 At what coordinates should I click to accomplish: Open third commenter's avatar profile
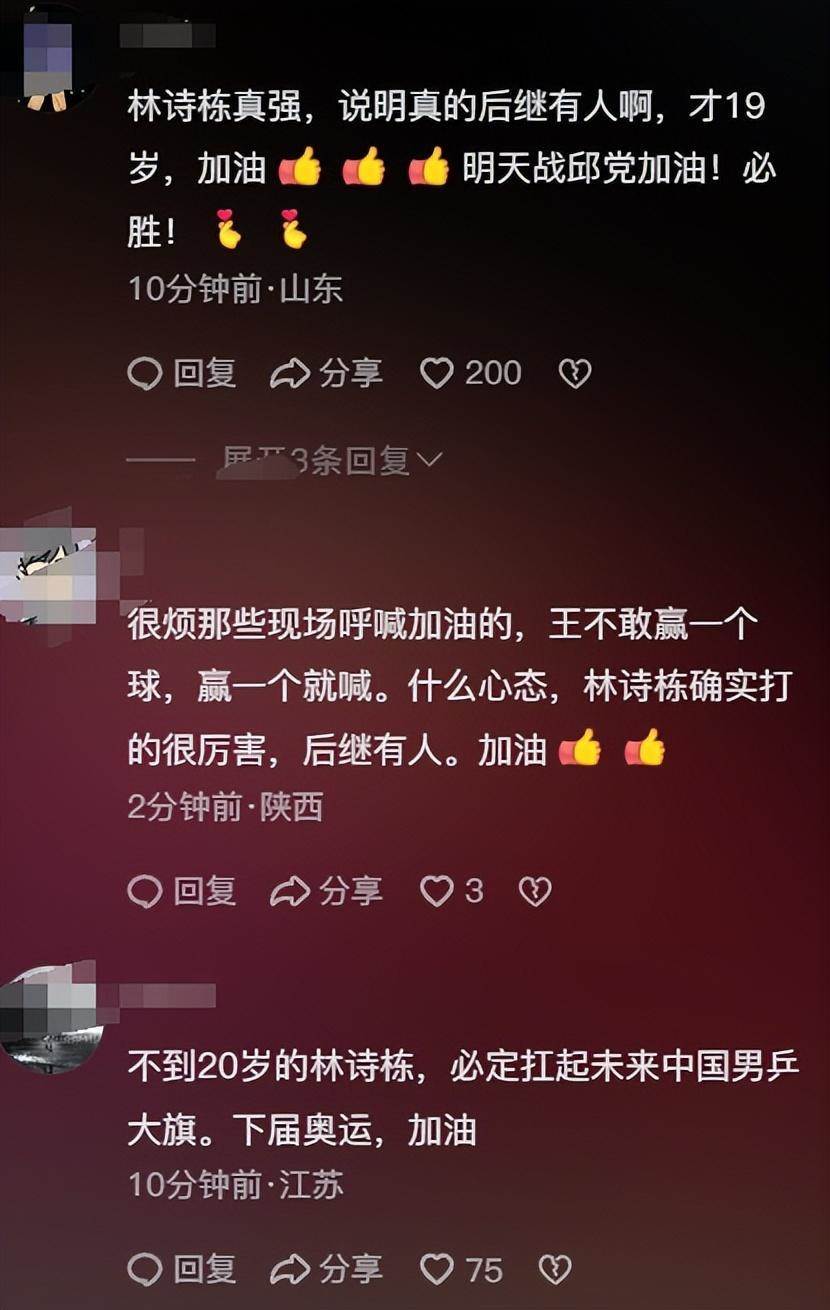pyautogui.click(x=52, y=1018)
